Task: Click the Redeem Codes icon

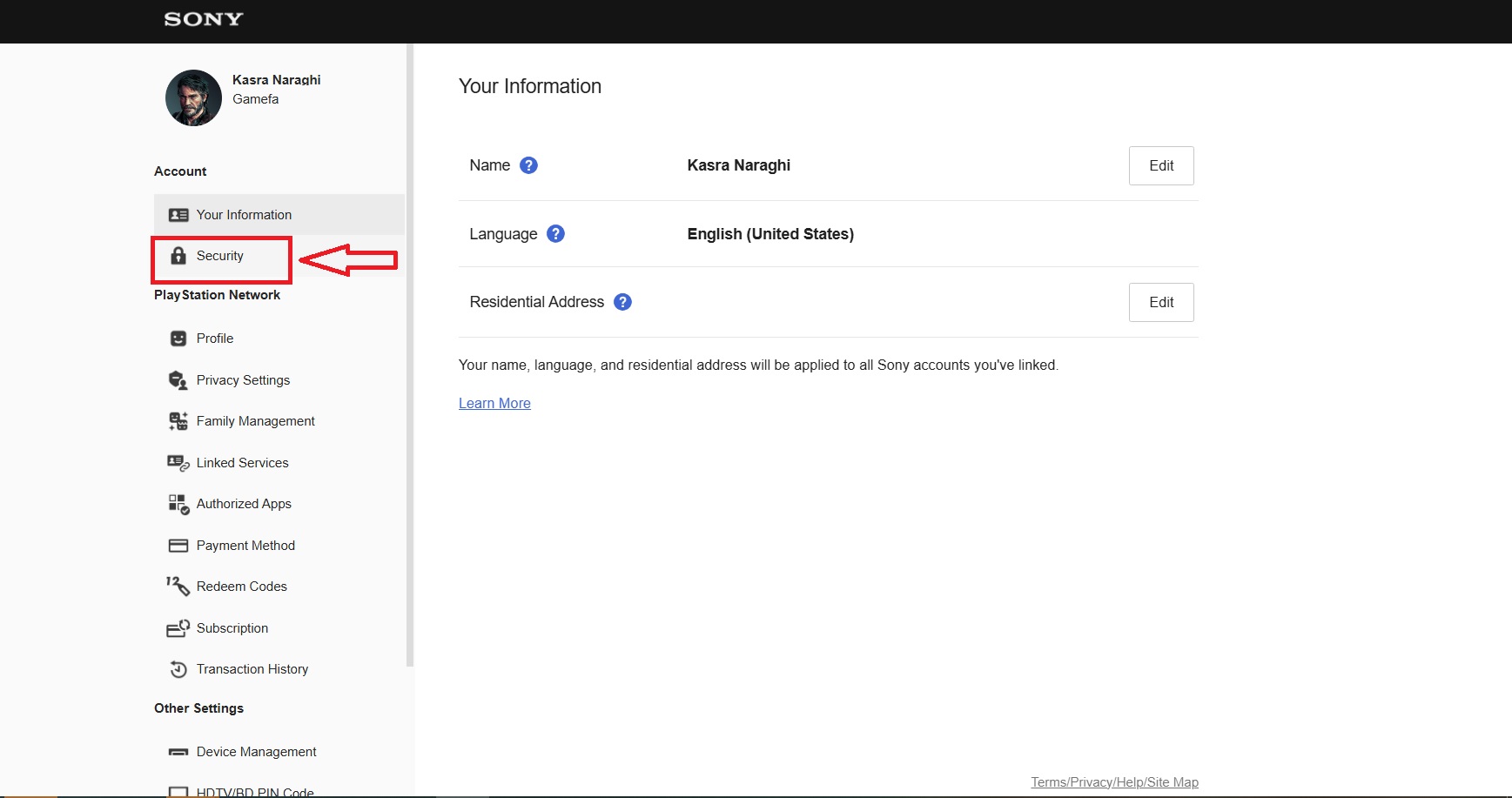Action: (x=178, y=587)
